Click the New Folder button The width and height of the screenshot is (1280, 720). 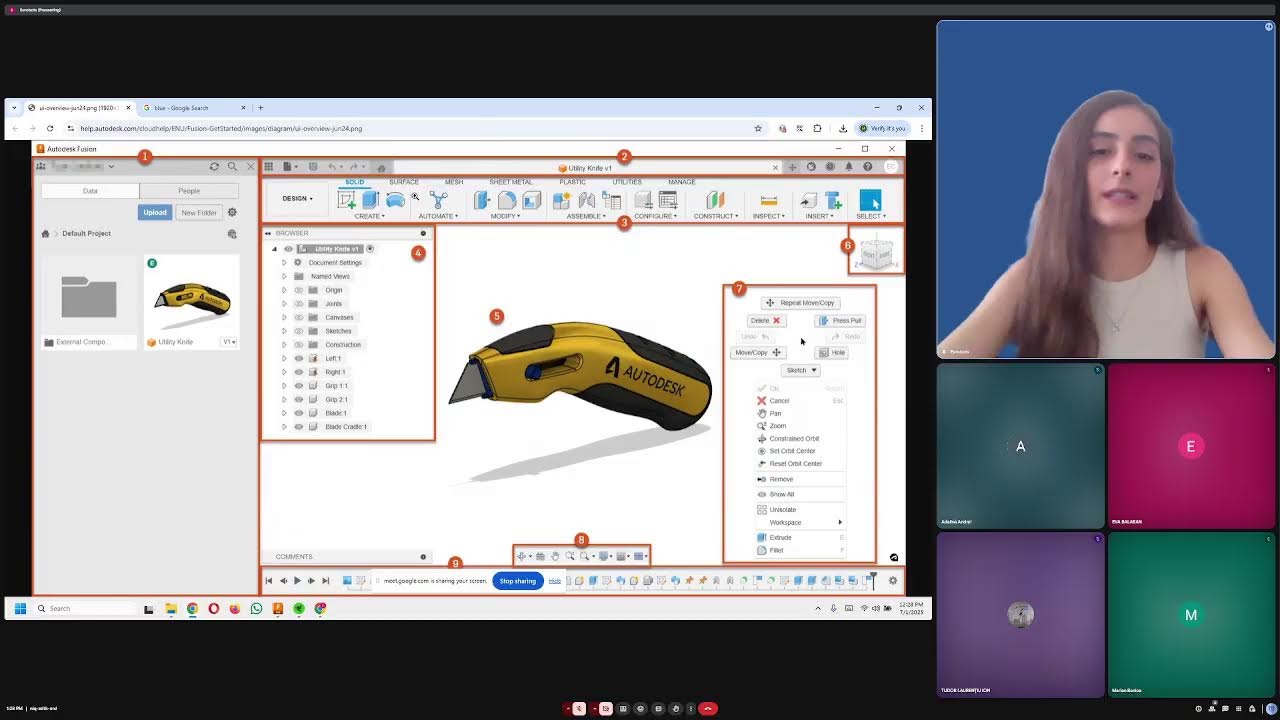(198, 212)
